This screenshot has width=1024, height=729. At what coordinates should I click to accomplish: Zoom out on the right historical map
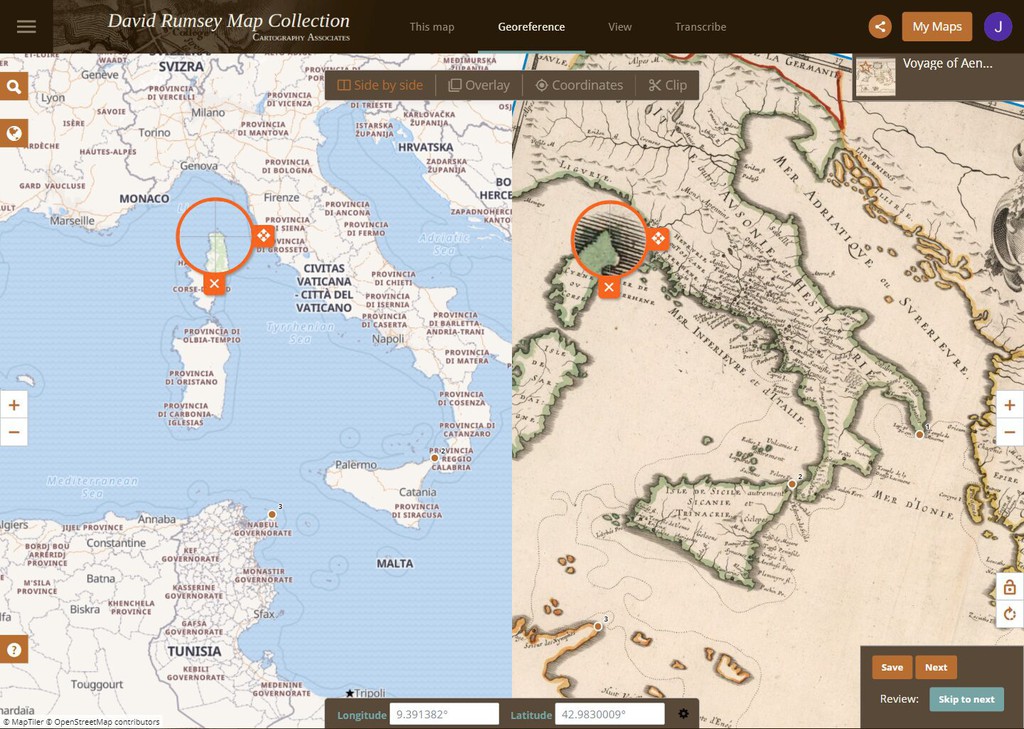coord(1010,432)
